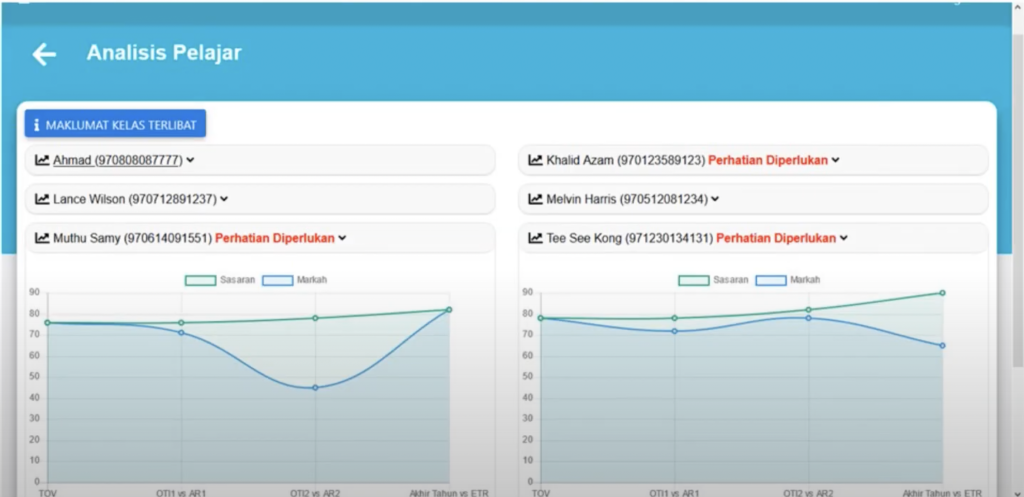The width and height of the screenshot is (1024, 497).
Task: Click Markah point at OTI2 in Muthu Samy chart
Action: [x=315, y=388]
